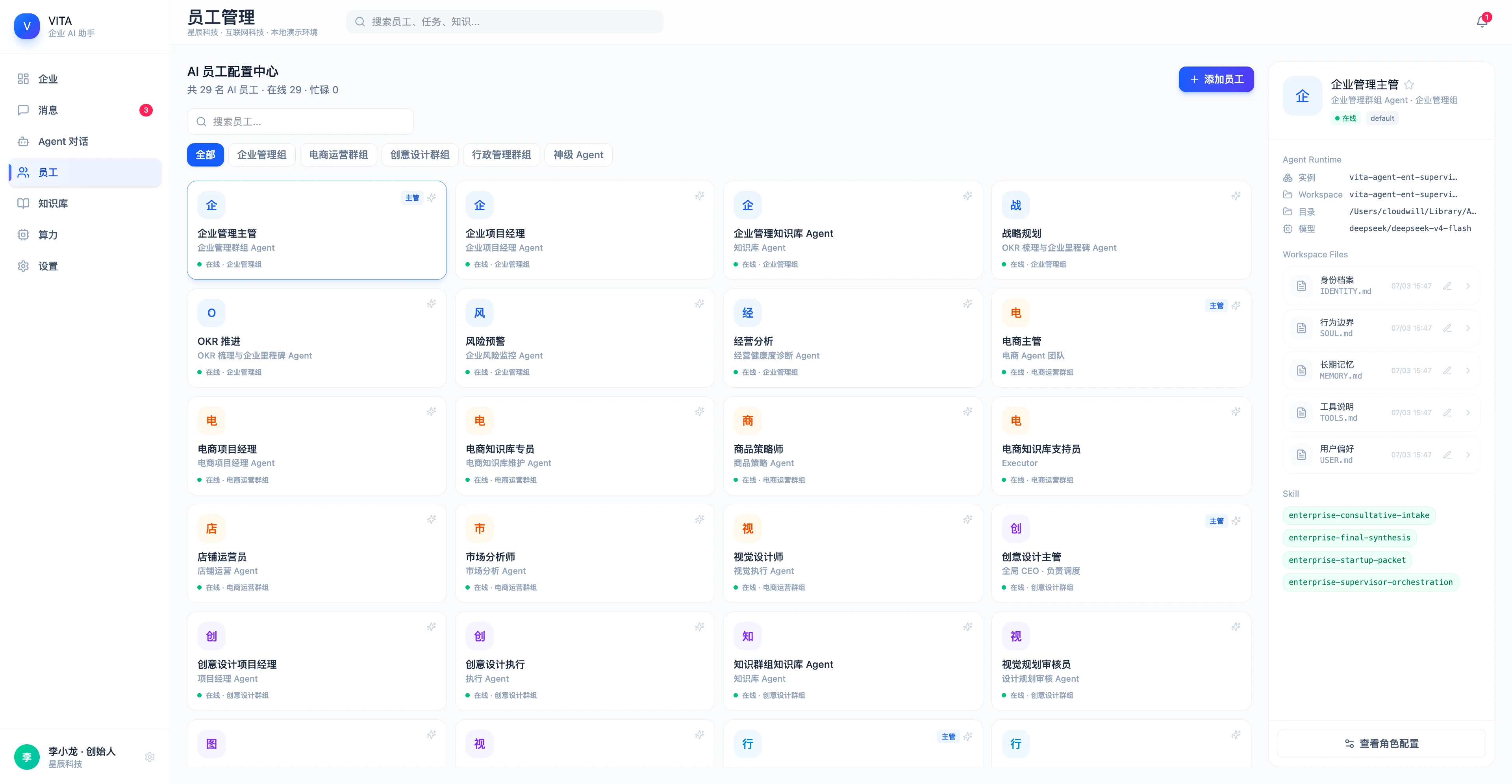Click the settings gear beside 李小龙
Viewport: 1512px width, 784px height.
click(x=150, y=757)
